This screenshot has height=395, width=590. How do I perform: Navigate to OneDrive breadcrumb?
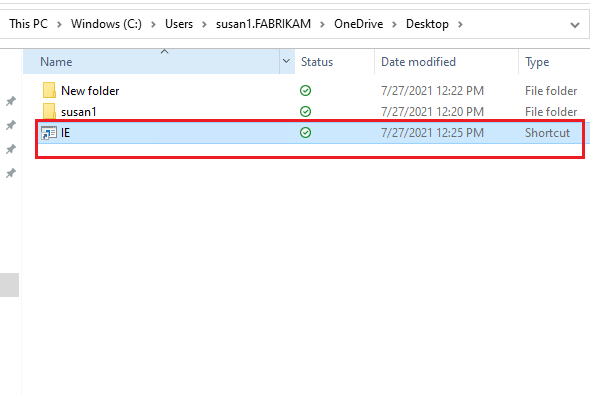pyautogui.click(x=359, y=24)
